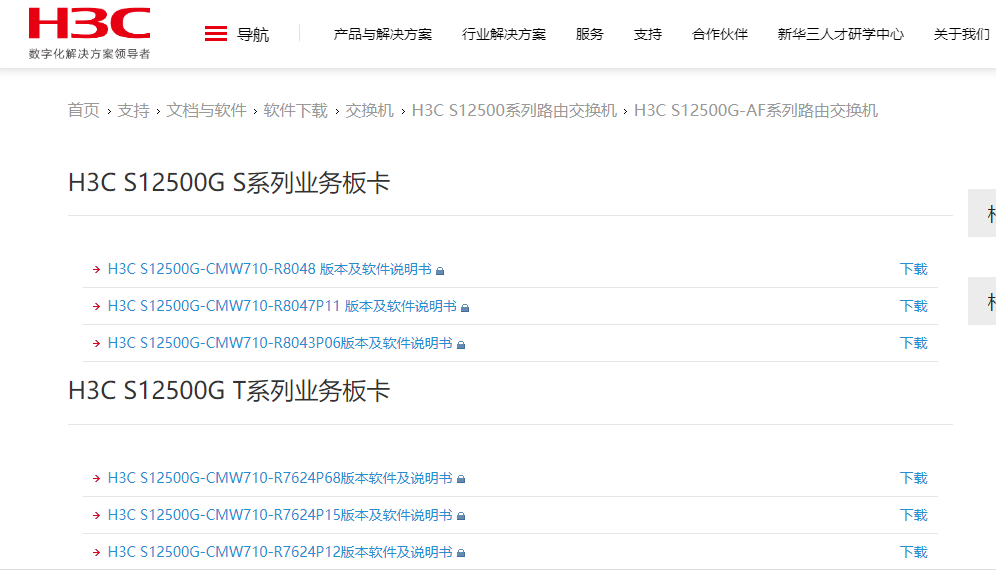This screenshot has width=996, height=574.
Task: Open R7624P15版本及软件说明书 link
Action: 280,515
